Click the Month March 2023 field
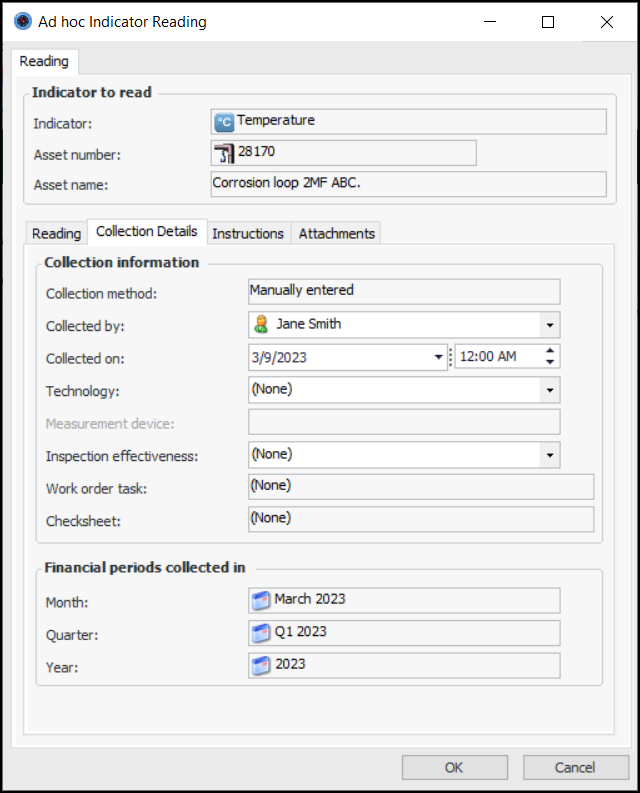The height and width of the screenshot is (793, 640). pyautogui.click(x=404, y=600)
